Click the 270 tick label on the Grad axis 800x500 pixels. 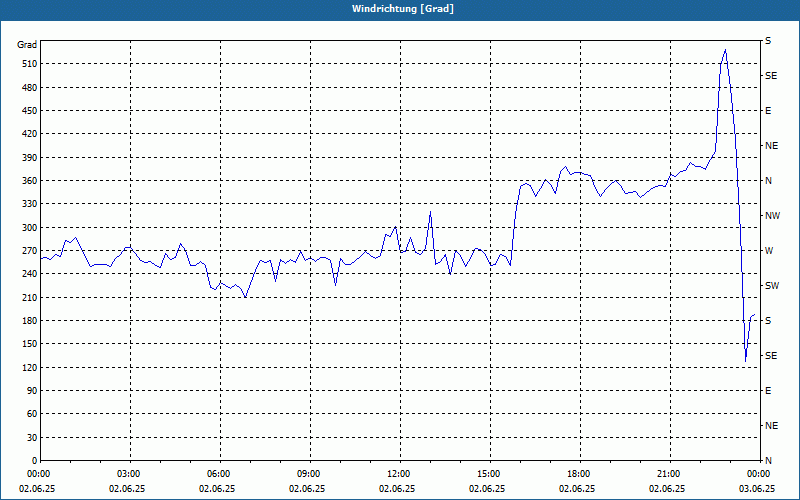pos(30,251)
